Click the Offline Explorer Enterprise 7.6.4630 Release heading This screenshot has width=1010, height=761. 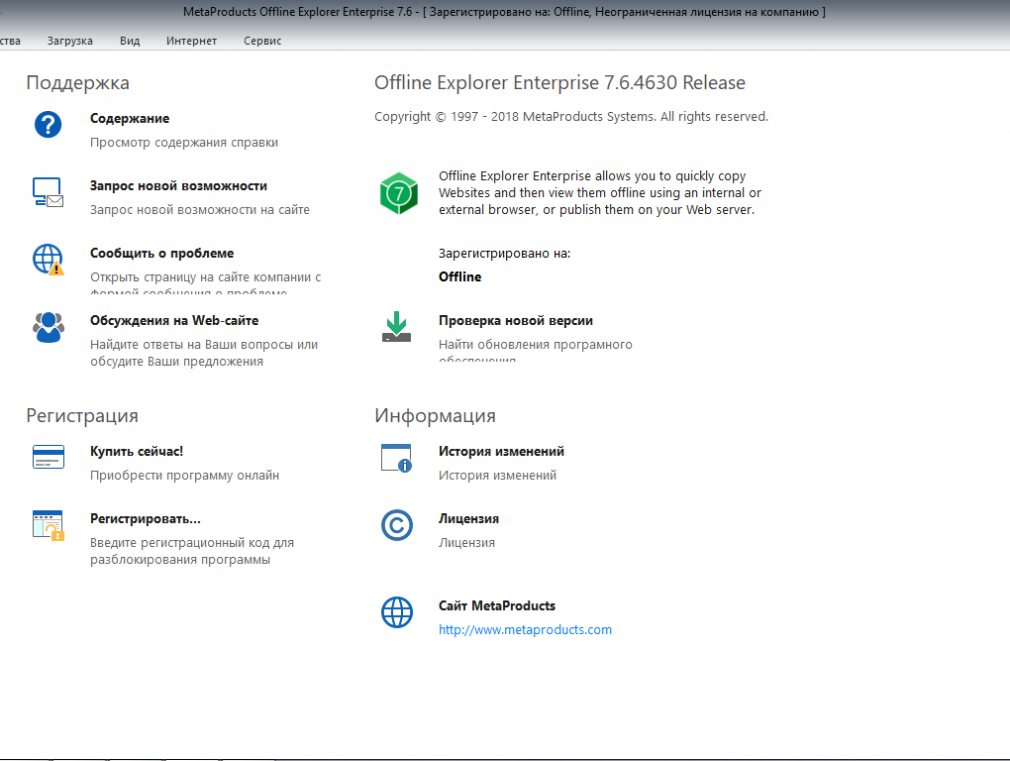[560, 82]
